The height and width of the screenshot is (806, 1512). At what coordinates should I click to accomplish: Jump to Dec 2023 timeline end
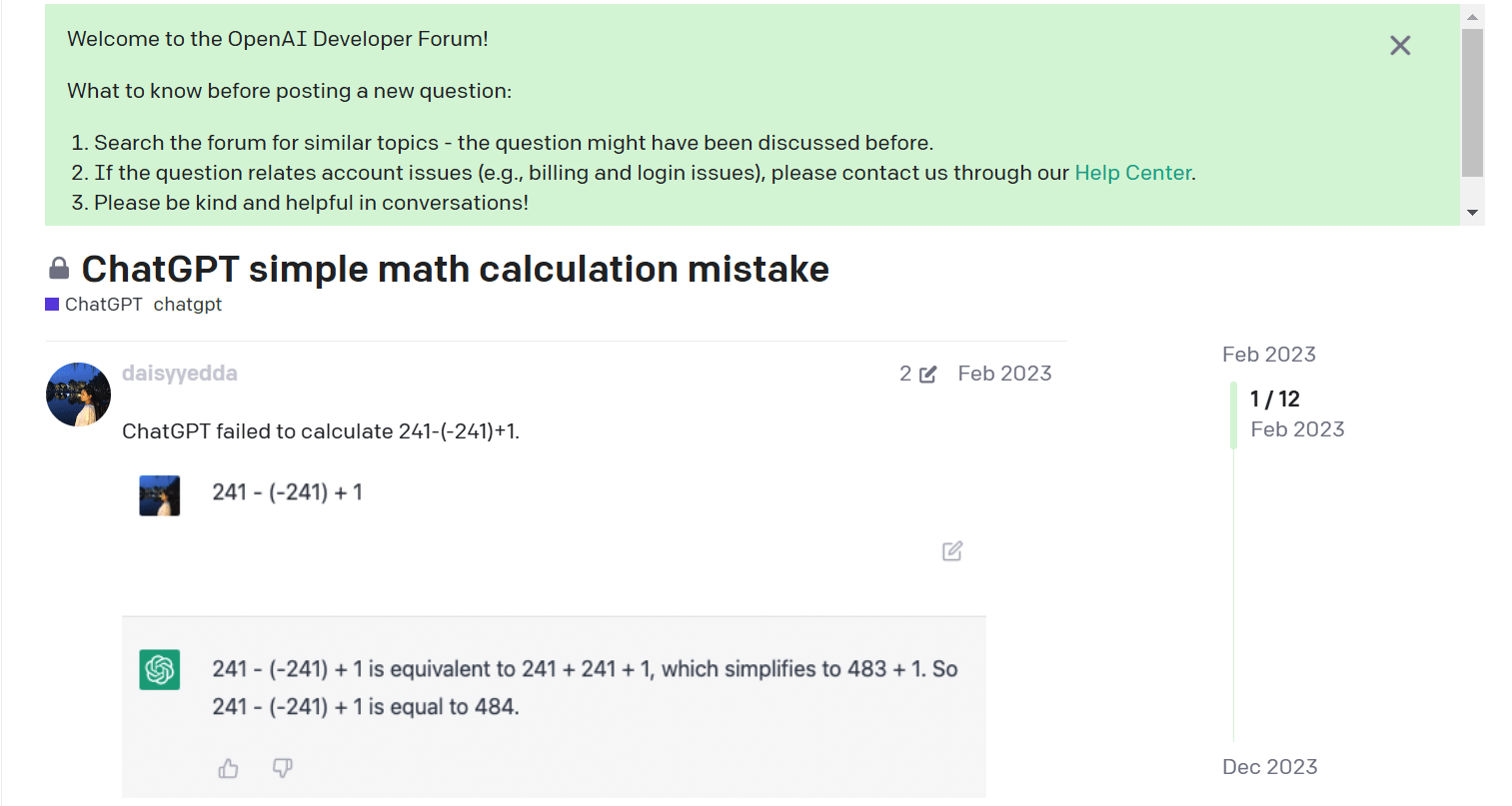click(1269, 767)
